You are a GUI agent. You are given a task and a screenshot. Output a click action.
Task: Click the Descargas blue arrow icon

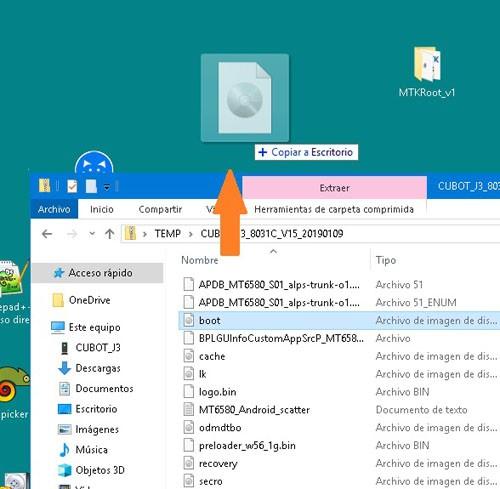64,368
